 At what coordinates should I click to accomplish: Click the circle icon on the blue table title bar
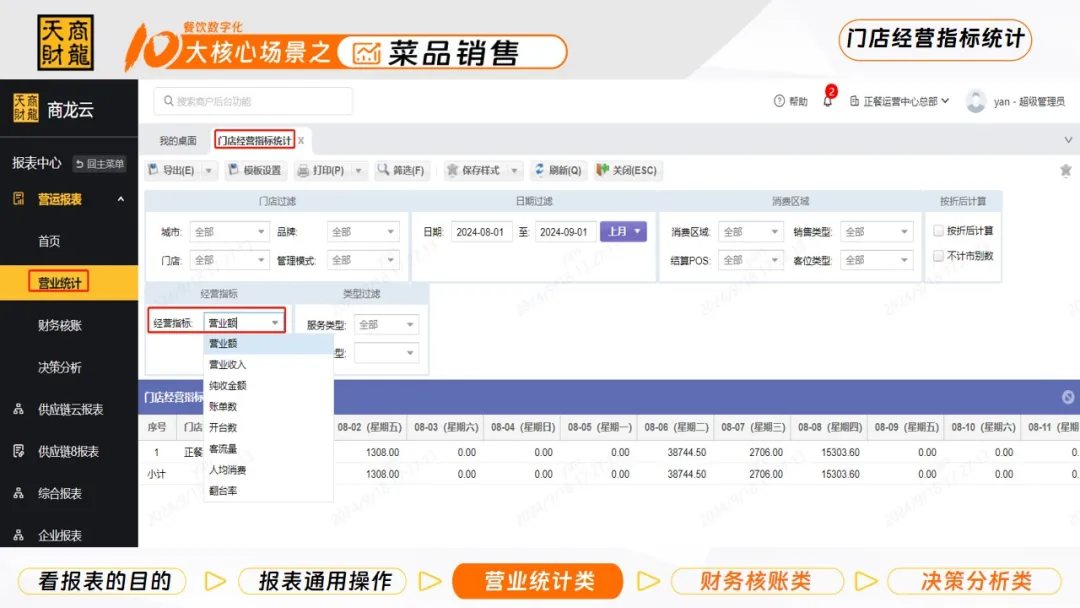[x=1068, y=397]
